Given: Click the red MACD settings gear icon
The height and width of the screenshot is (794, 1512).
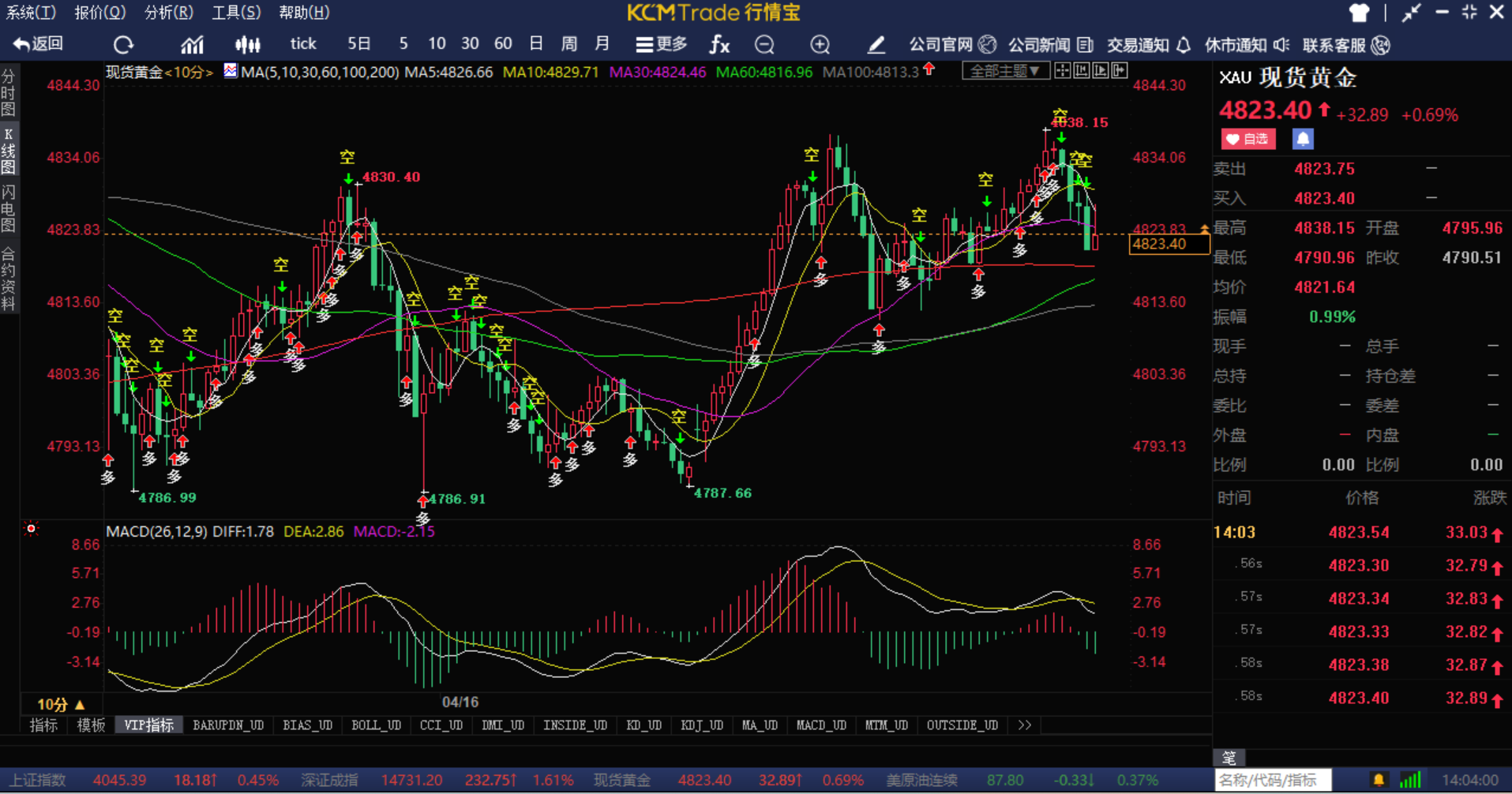Looking at the screenshot, I should [x=31, y=529].
